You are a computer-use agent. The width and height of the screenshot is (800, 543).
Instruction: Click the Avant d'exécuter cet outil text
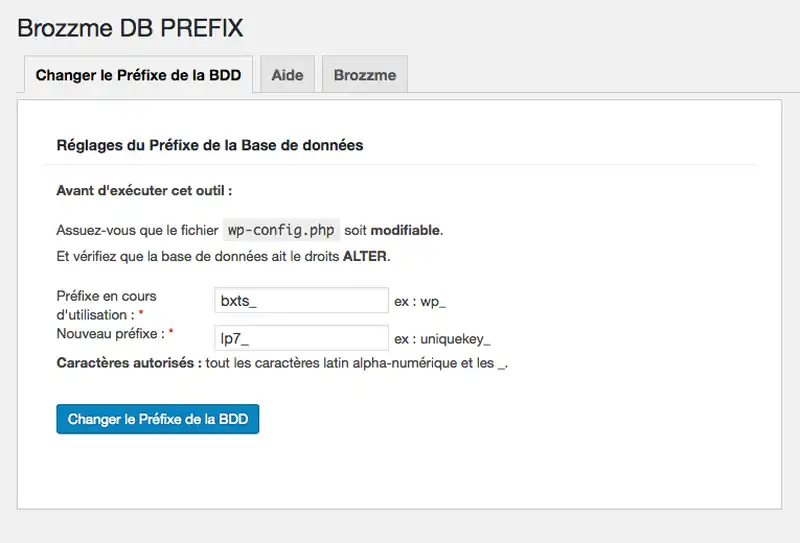click(x=144, y=189)
